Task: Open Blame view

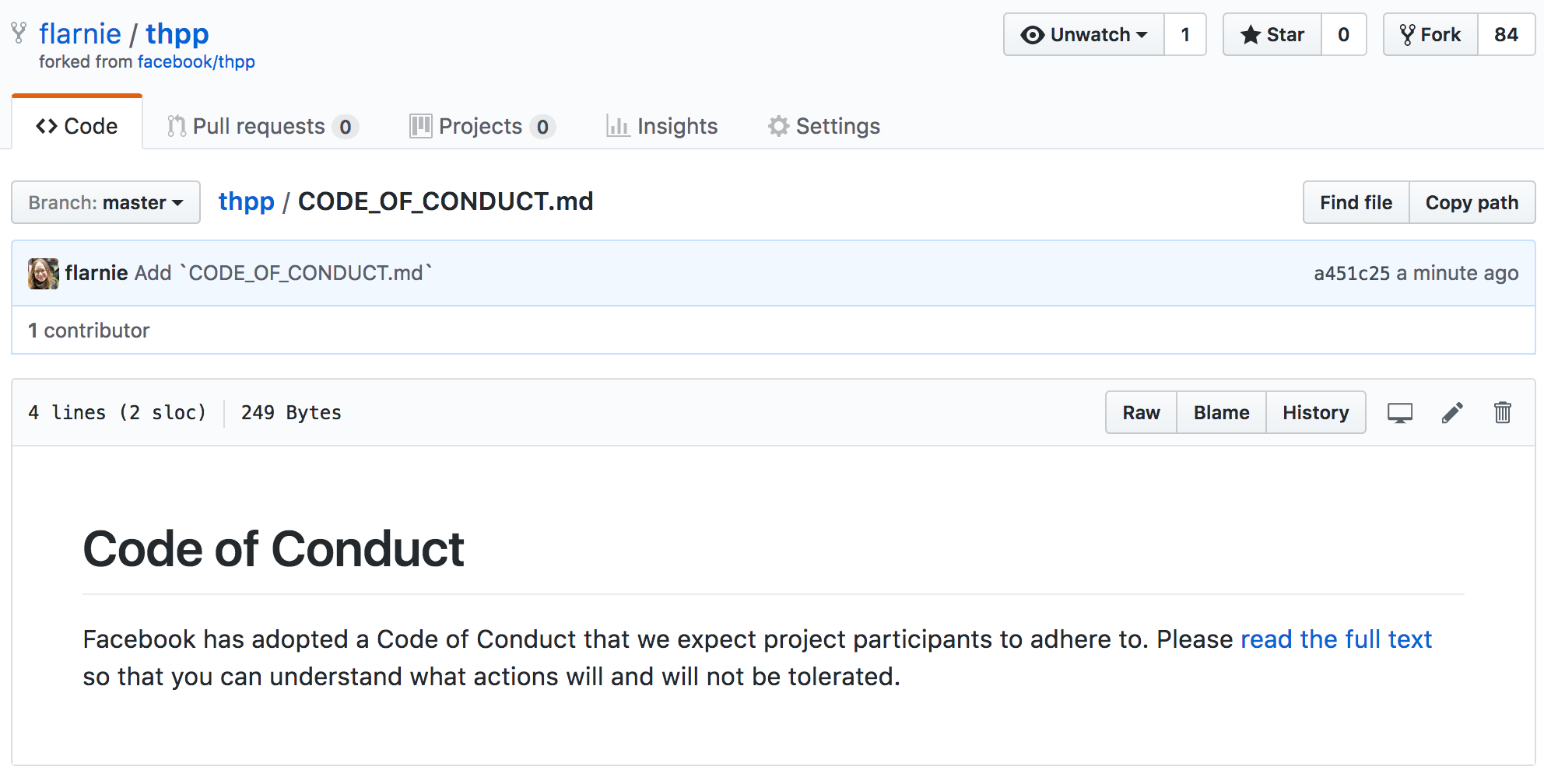Action: pos(1221,412)
